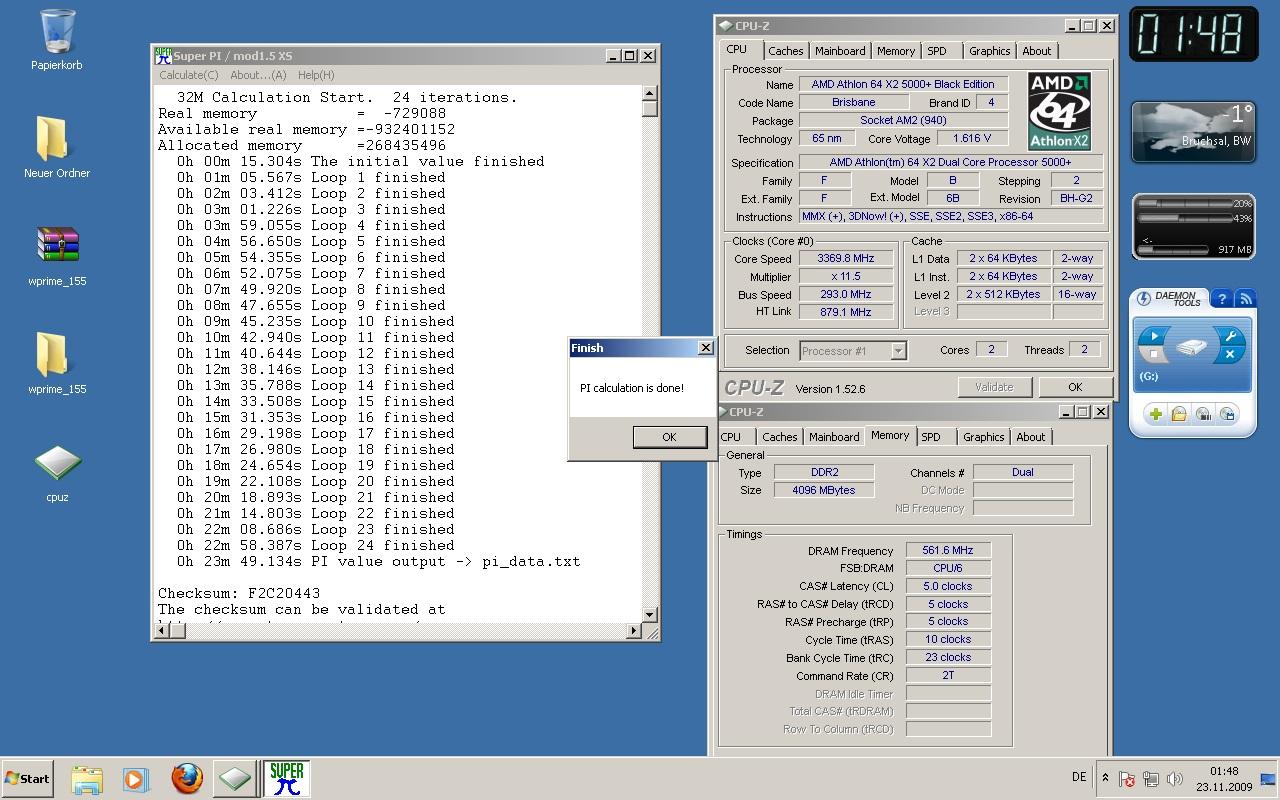Image resolution: width=1280 pixels, height=800 pixels.
Task: Switch to Memory tab in top CPU-Z window
Action: 895,51
